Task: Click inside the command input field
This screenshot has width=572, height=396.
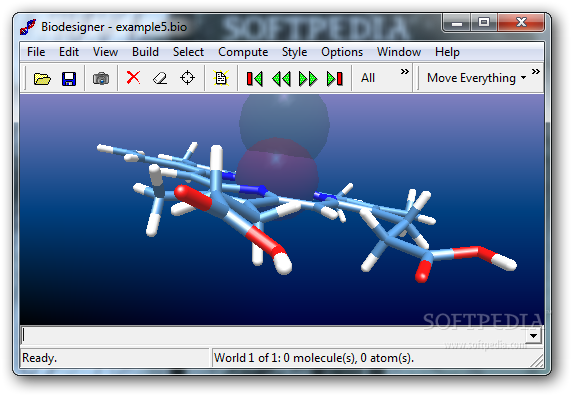Action: [x=274, y=335]
